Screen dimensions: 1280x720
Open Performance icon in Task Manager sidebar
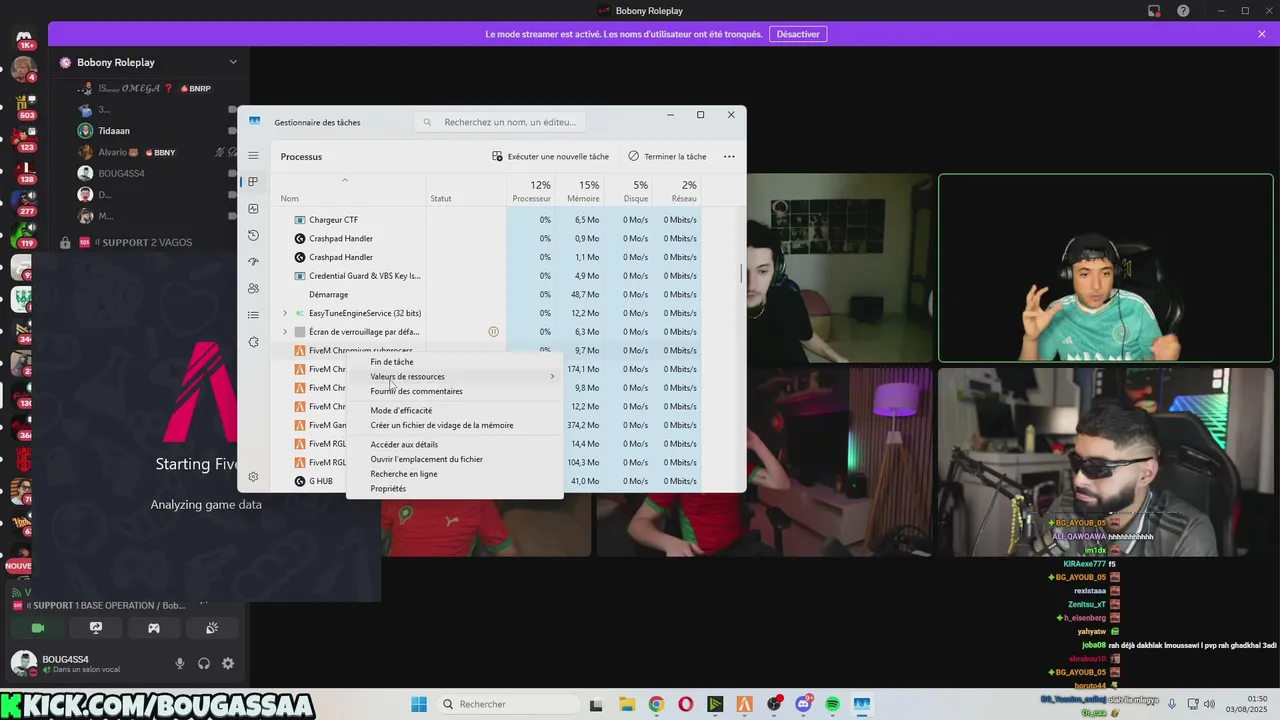[x=254, y=209]
